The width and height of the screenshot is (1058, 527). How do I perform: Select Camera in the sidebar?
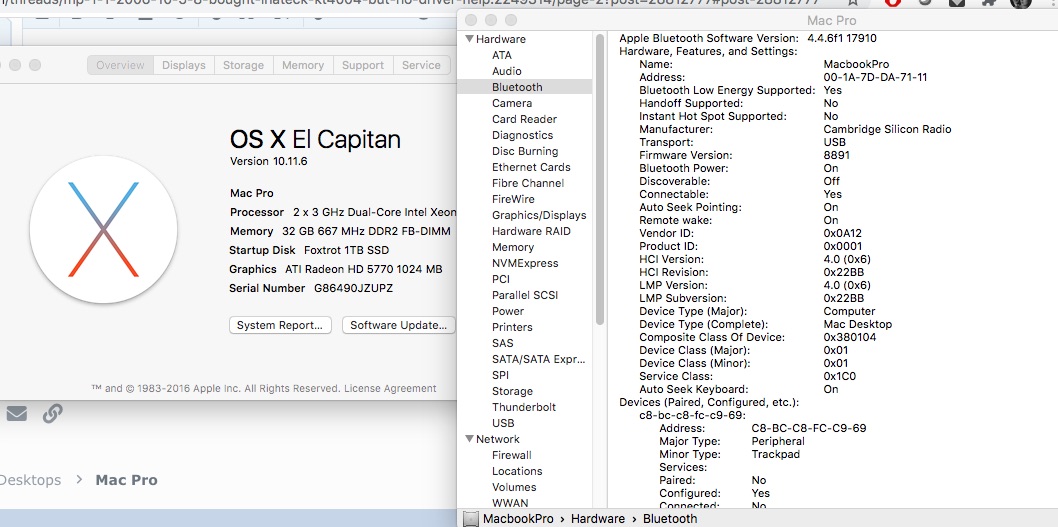click(511, 103)
